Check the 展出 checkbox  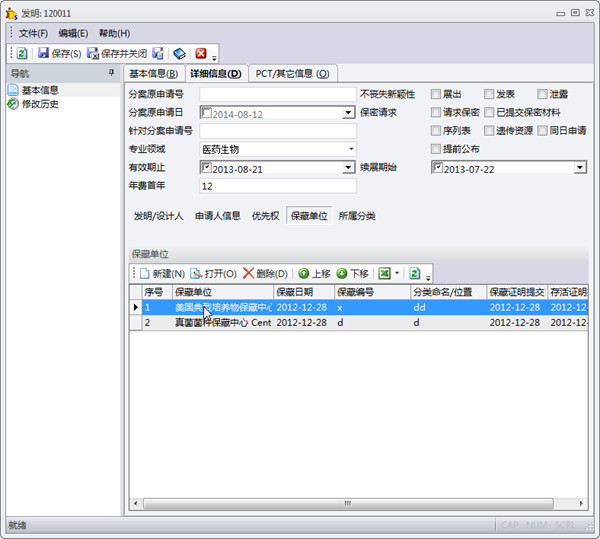tap(435, 94)
